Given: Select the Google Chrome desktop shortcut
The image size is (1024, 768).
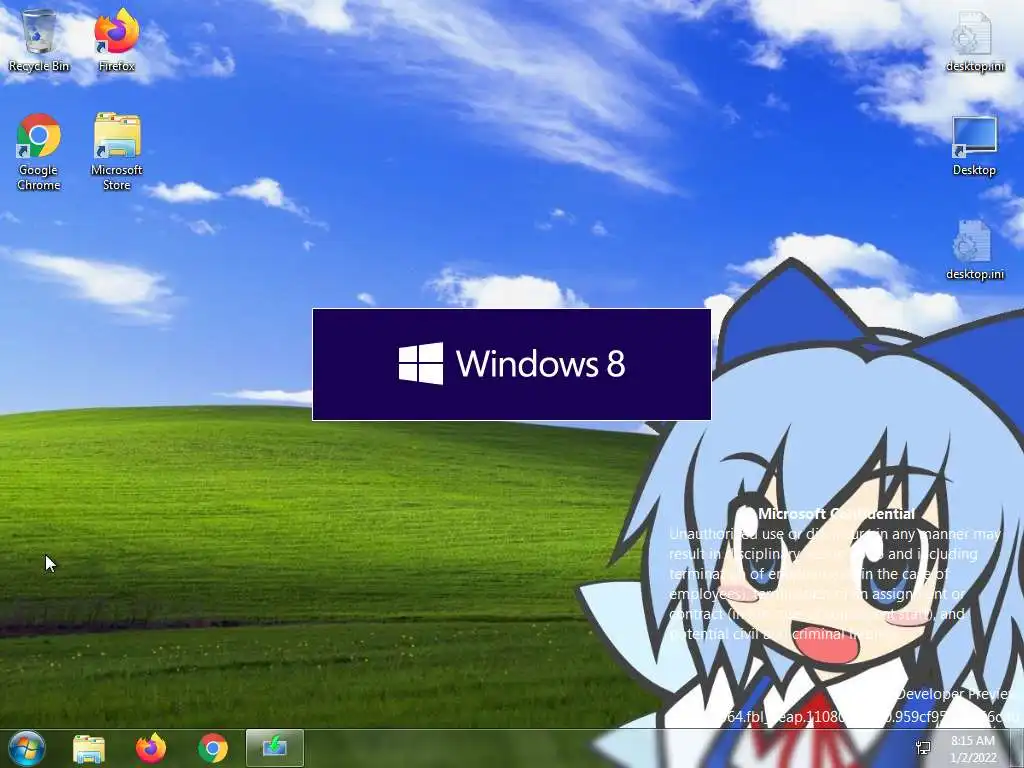Looking at the screenshot, I should tap(39, 152).
